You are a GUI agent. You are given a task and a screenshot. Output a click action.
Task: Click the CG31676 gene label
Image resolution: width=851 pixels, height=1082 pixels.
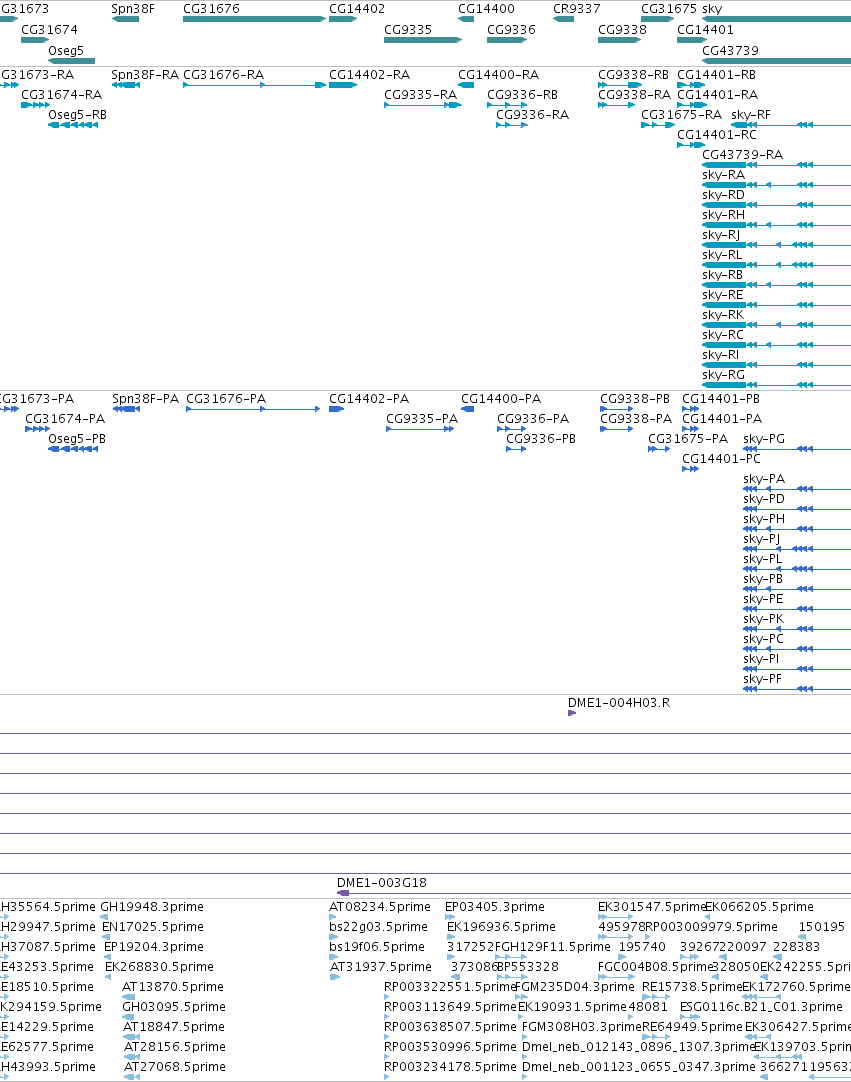tap(211, 9)
